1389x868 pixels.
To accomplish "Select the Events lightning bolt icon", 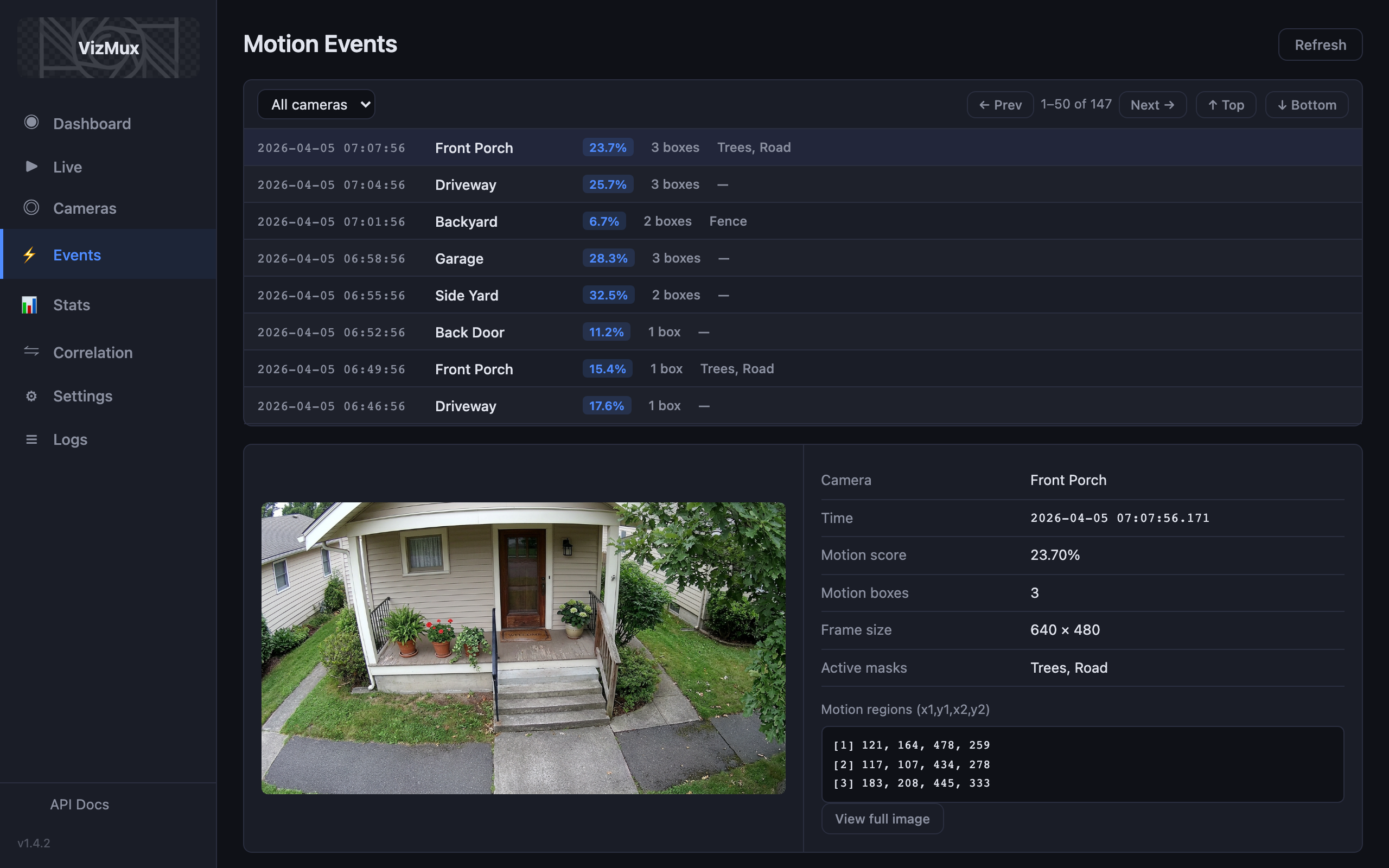I will point(30,255).
